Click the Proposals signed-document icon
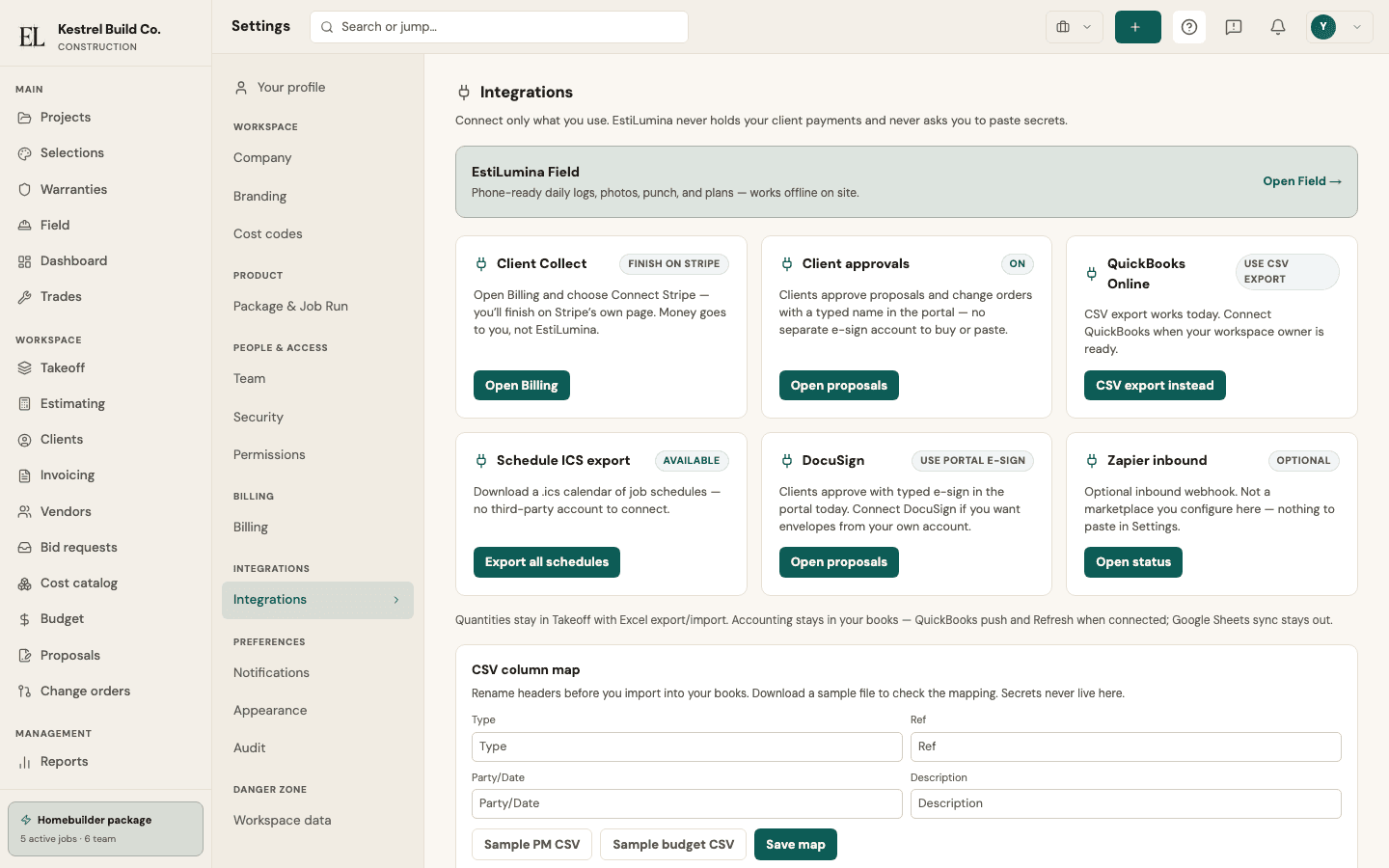Viewport: 1389px width, 868px height. click(x=25, y=656)
